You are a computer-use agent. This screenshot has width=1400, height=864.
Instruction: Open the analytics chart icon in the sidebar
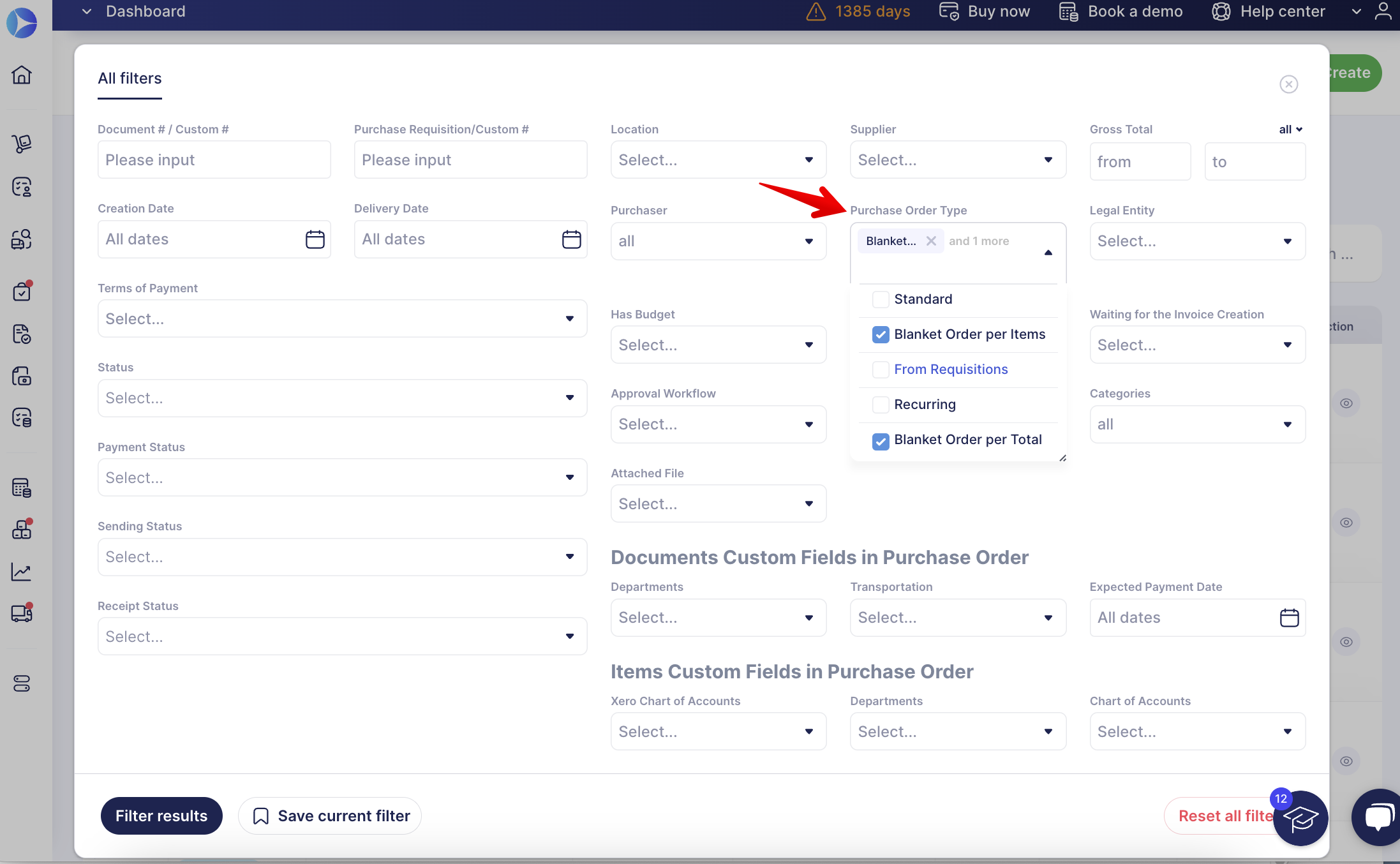tap(21, 572)
